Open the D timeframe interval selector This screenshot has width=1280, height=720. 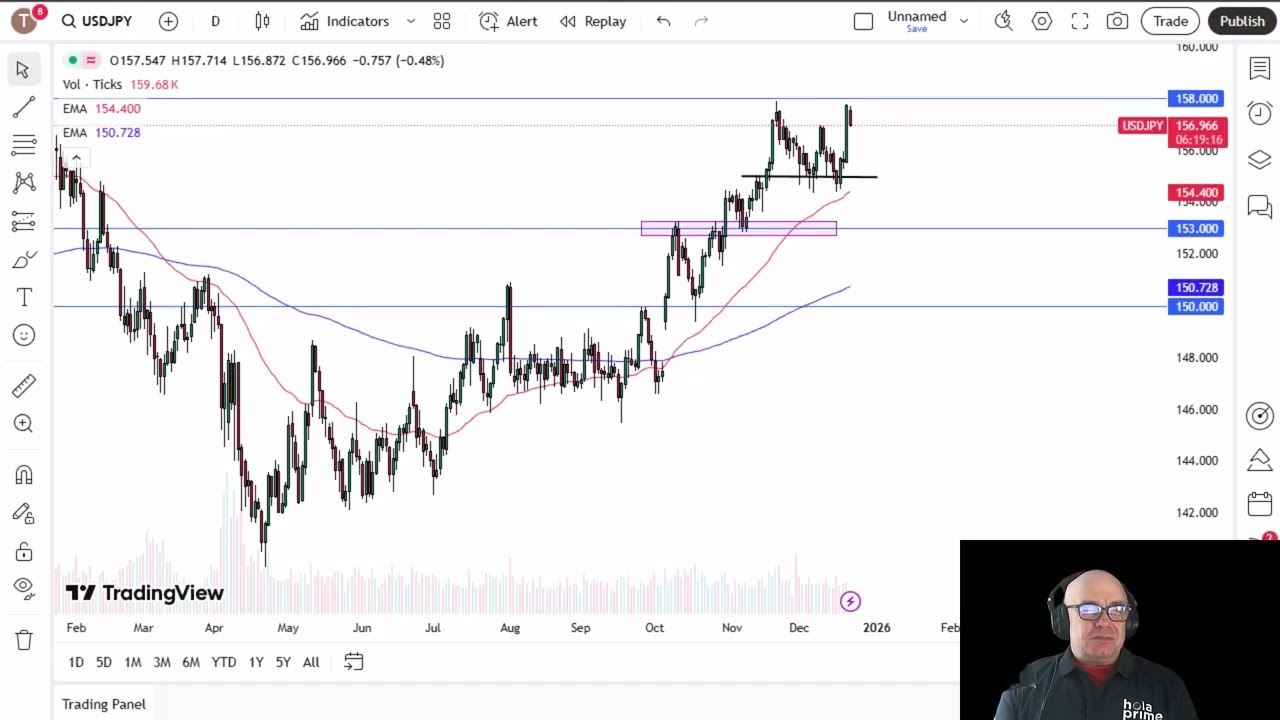[215, 21]
